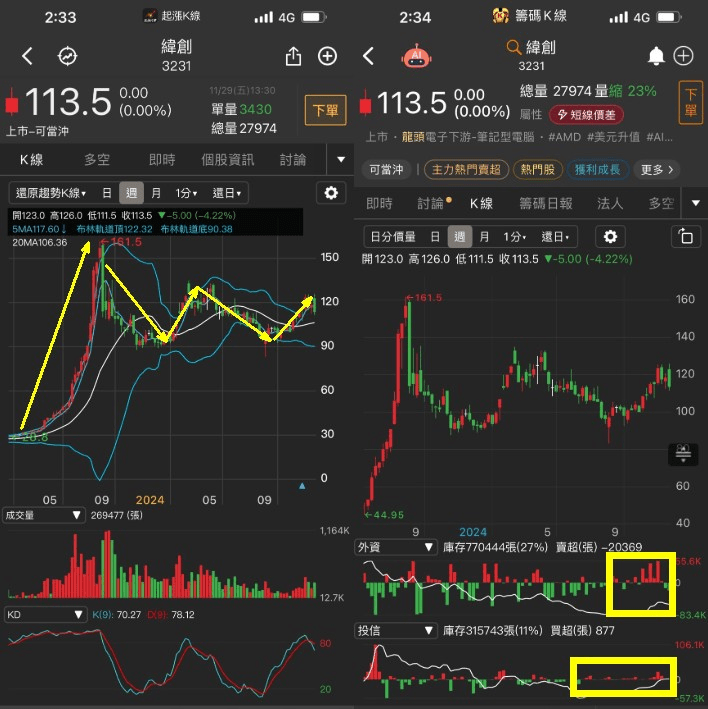Tap the #AMD hashtag
708x709 pixels.
564,137
